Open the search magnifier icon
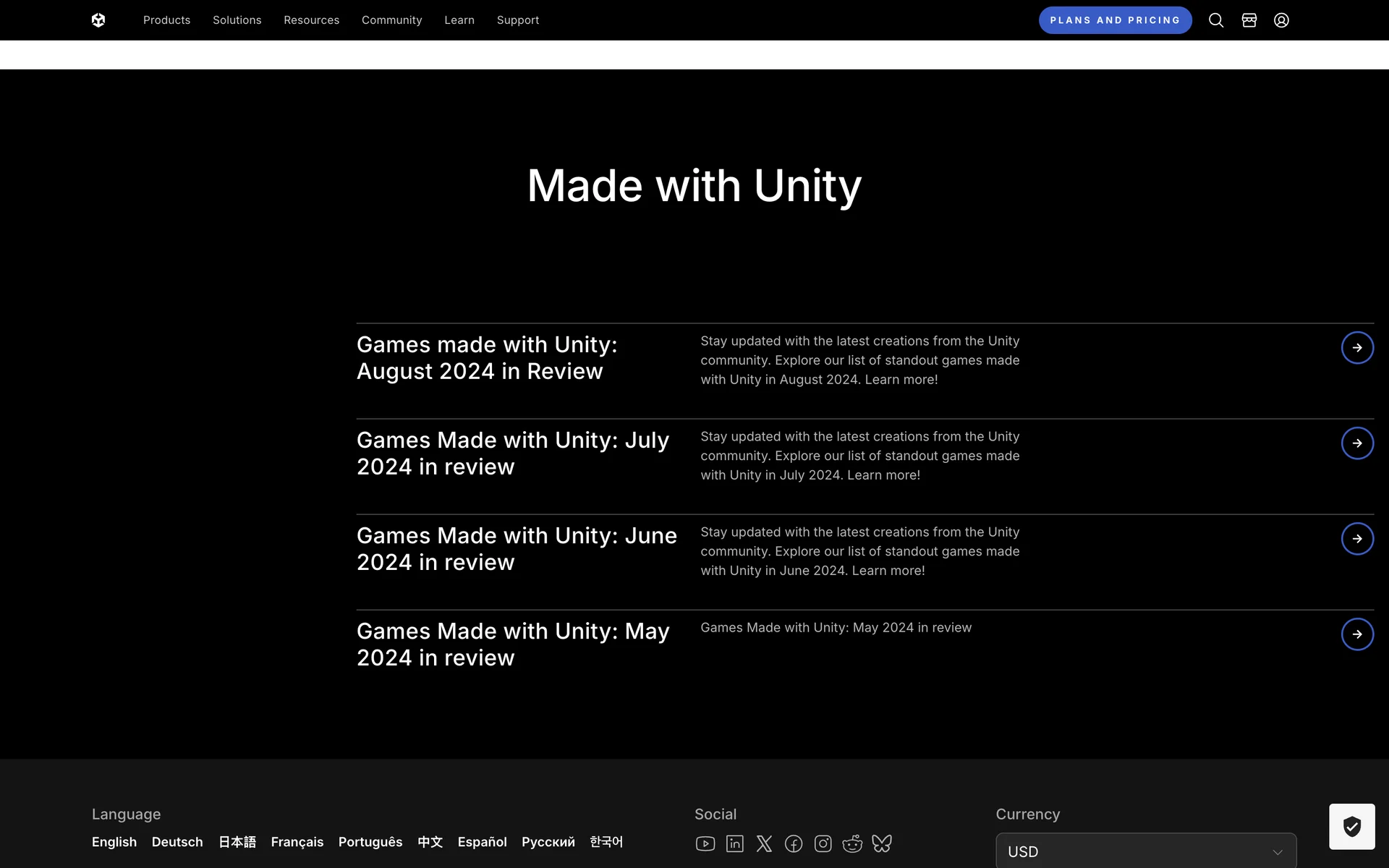Screen dimensions: 1389x868 pos(1216,20)
